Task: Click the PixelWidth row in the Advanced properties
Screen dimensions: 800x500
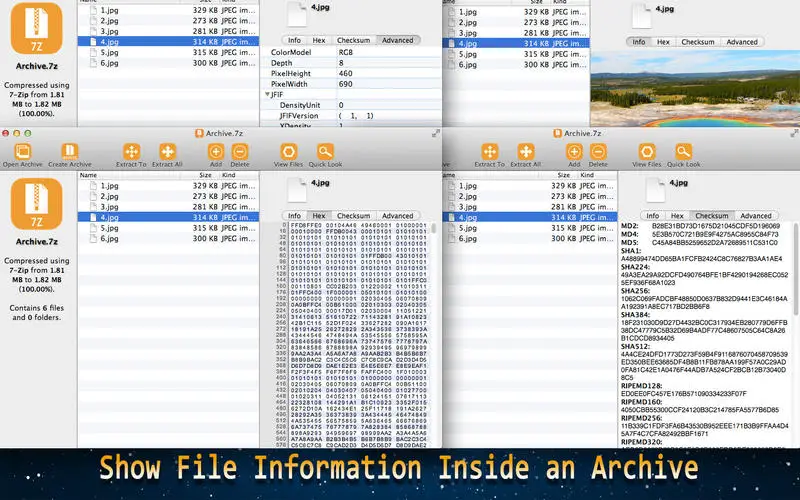Action: (351, 84)
